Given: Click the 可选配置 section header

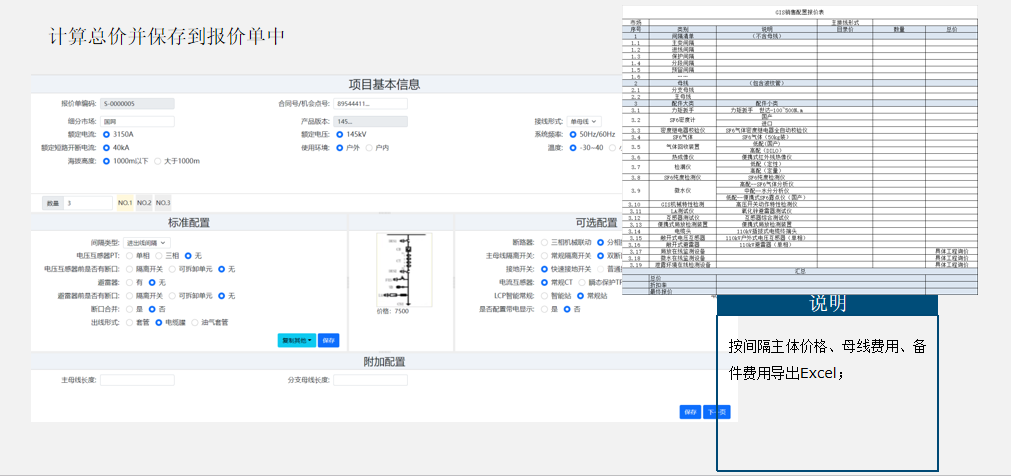Looking at the screenshot, I should tap(596, 223).
